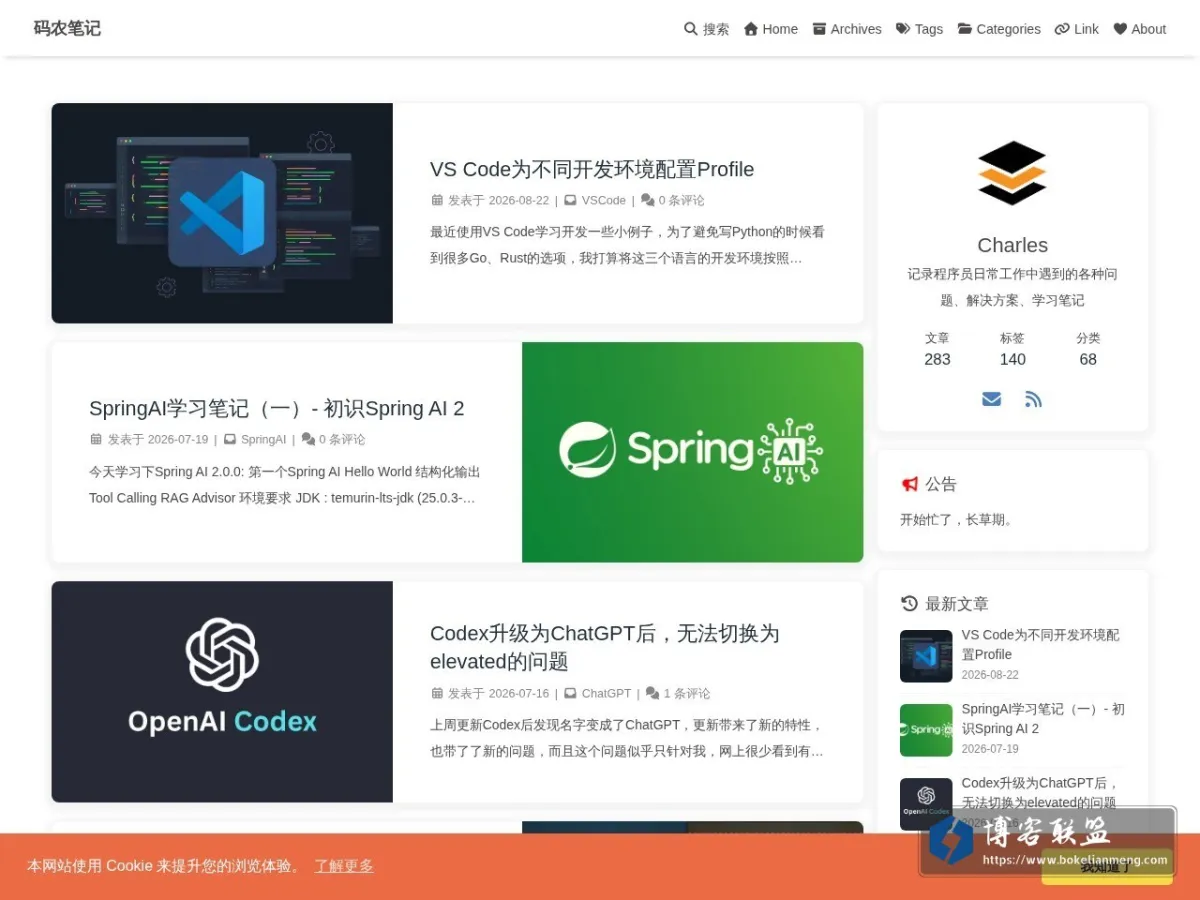
Task: Click the Spring AI green cover image
Action: coord(692,452)
